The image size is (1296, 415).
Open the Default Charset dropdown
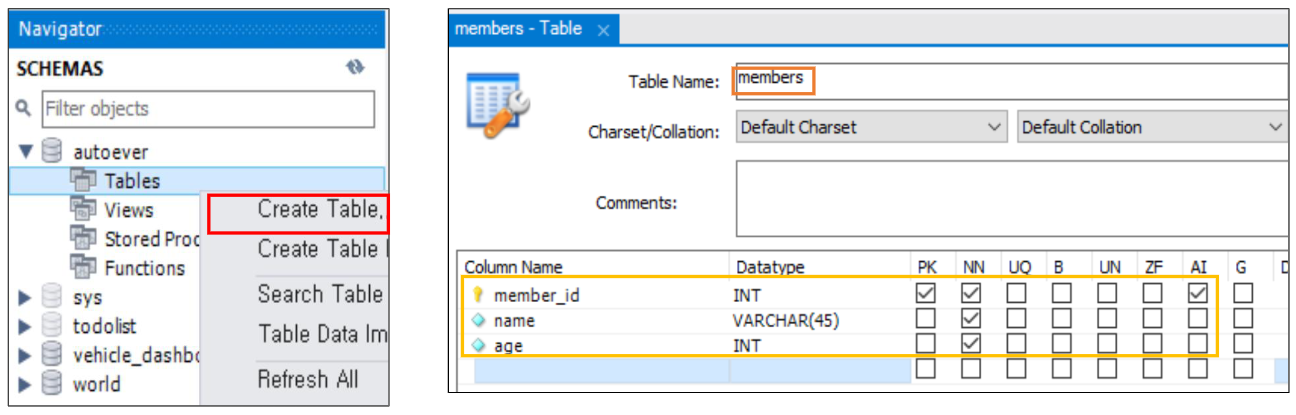coord(870,127)
